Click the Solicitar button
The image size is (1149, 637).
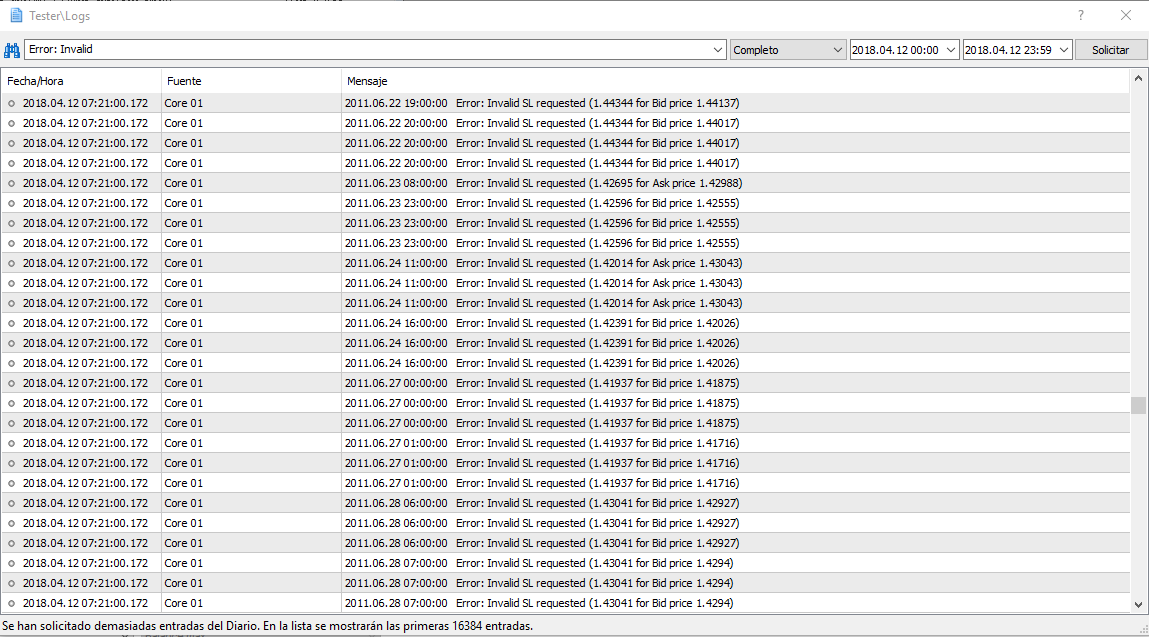(x=1110, y=50)
